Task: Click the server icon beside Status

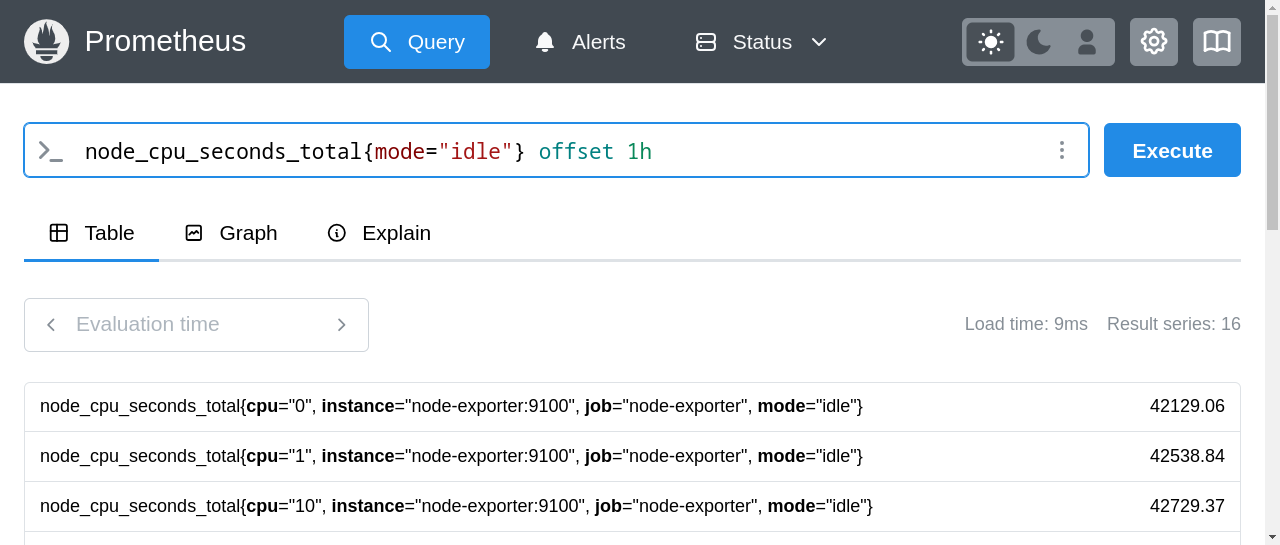Action: [706, 42]
